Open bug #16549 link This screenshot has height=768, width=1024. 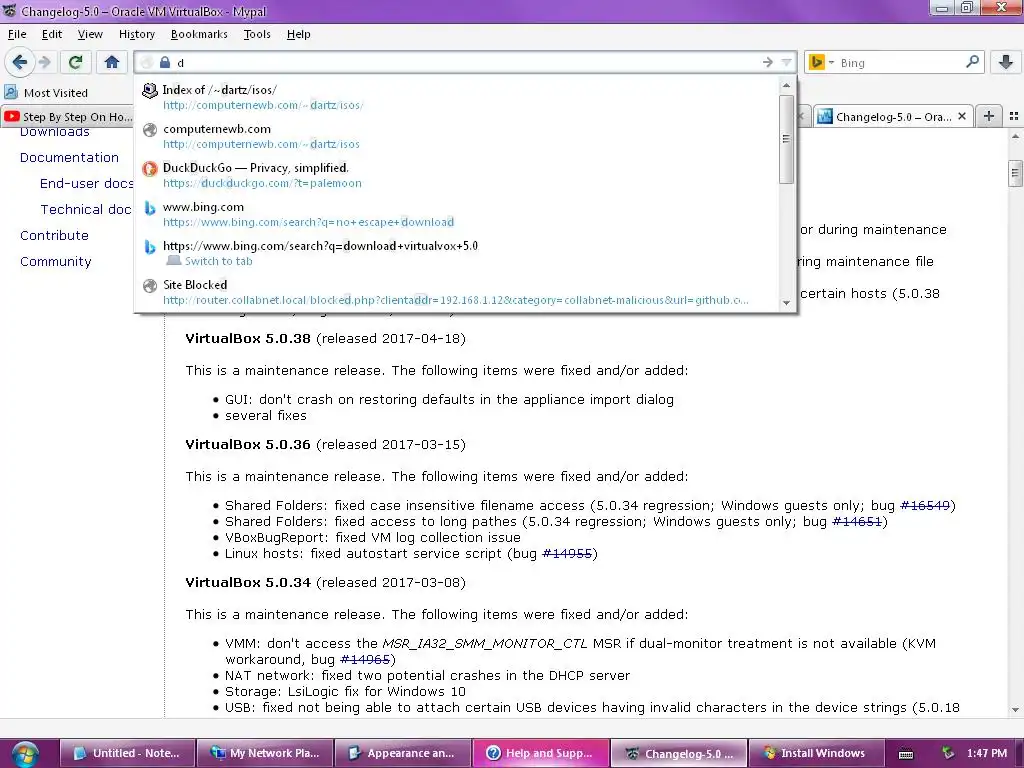click(925, 505)
